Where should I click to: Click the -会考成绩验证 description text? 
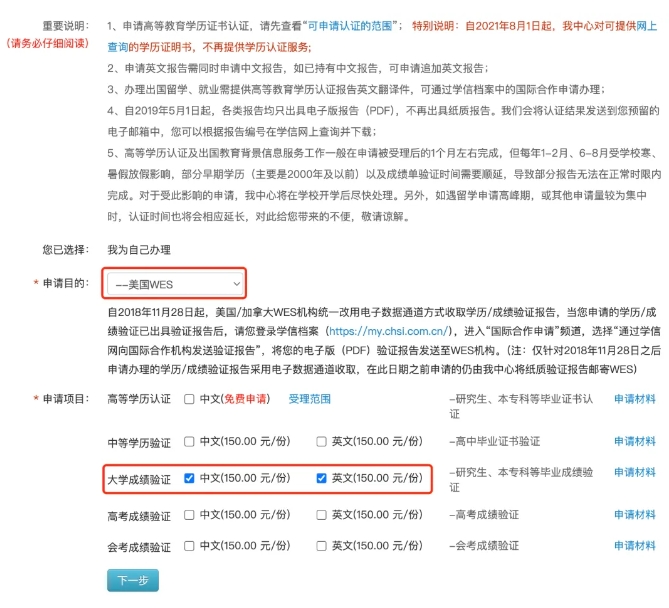tap(484, 546)
